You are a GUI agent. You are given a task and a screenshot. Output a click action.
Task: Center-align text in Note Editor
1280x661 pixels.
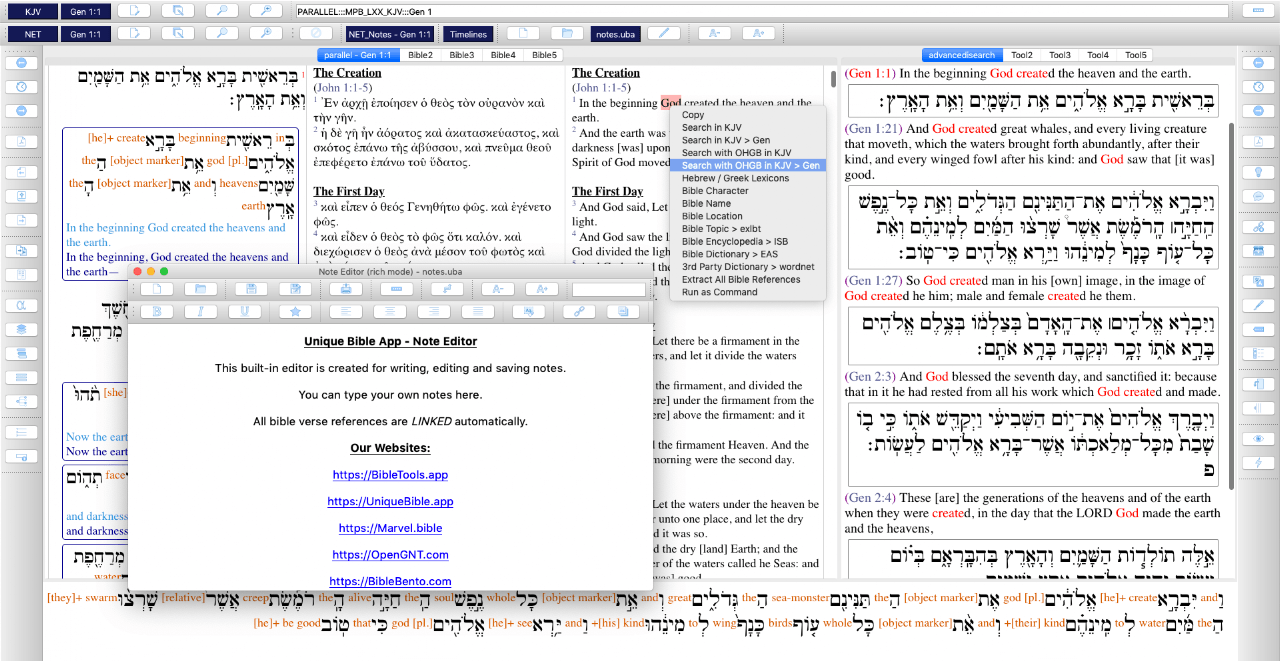tap(390, 311)
